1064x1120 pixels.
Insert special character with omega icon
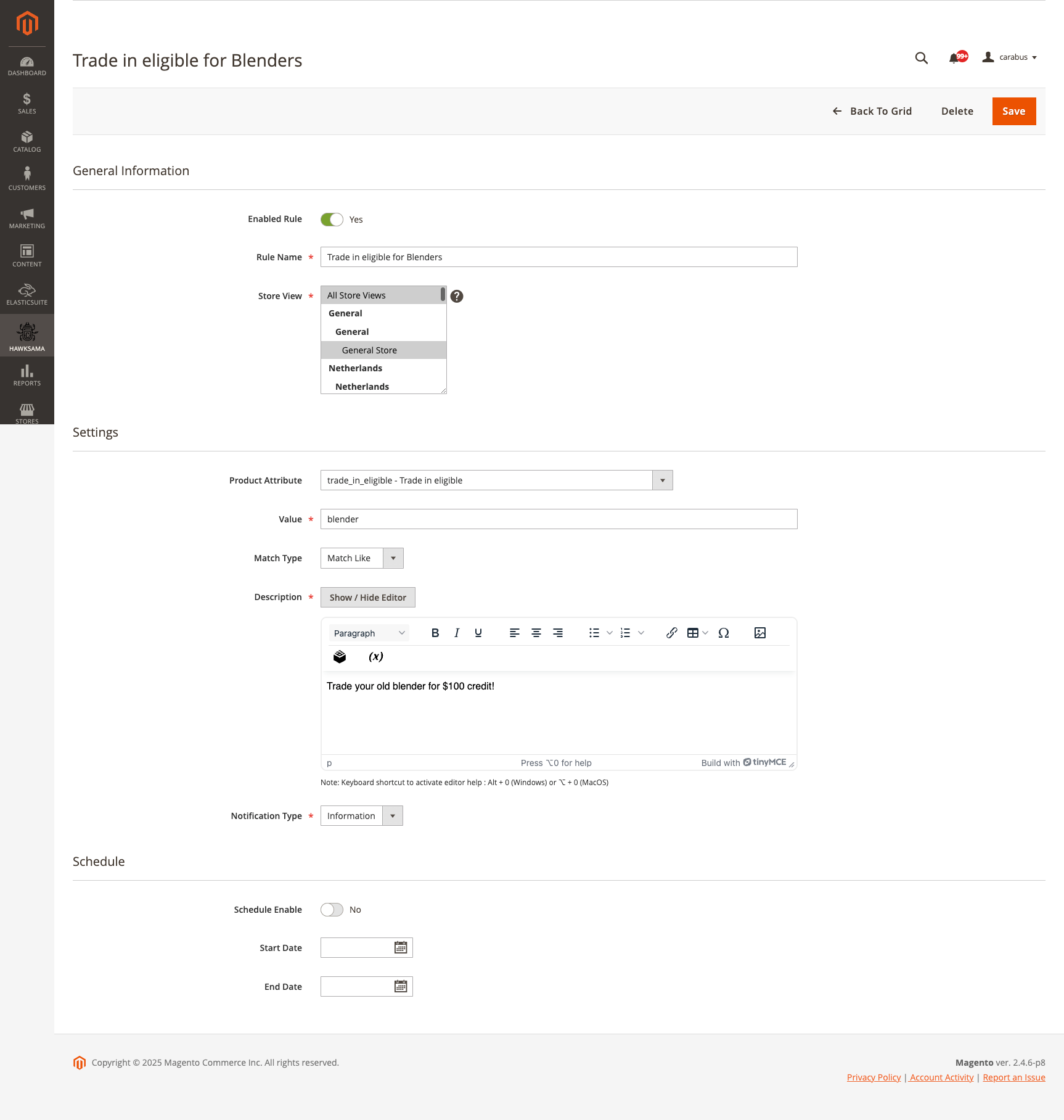point(724,633)
